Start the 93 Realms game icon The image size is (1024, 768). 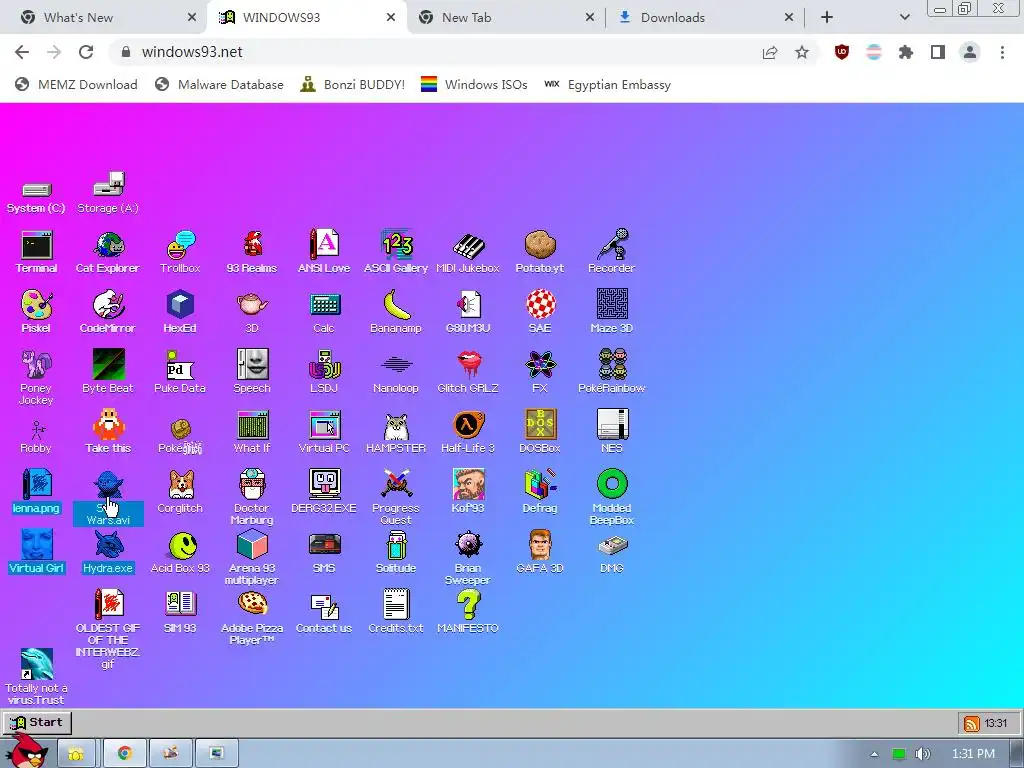(x=252, y=251)
